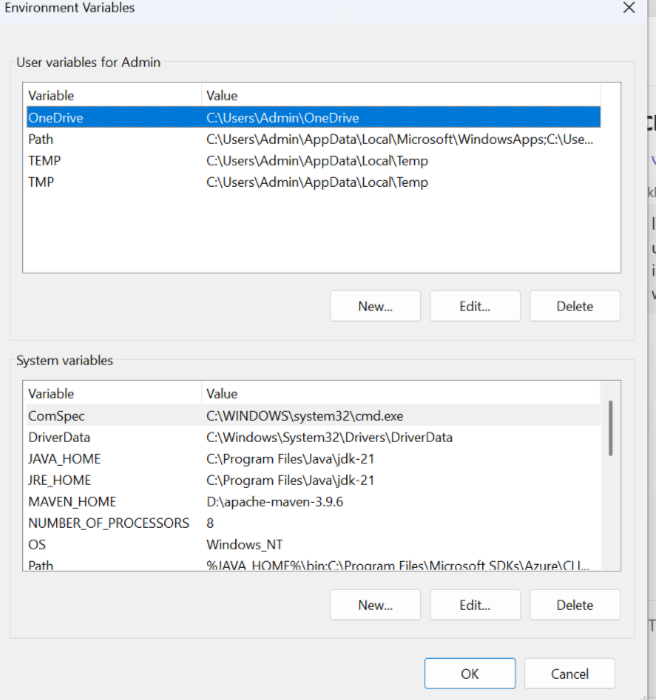Open Edit for System variables
The height and width of the screenshot is (700, 656).
(x=475, y=605)
